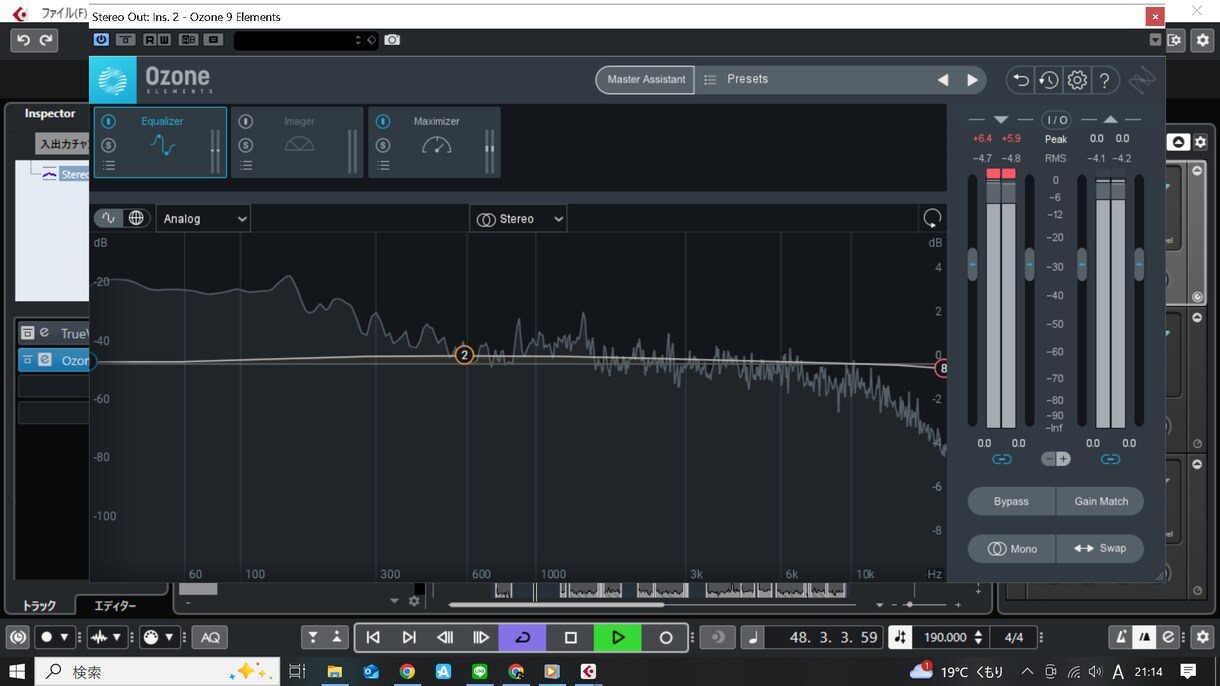The height and width of the screenshot is (686, 1220).
Task: Toggle the input gain link icon
Action: coord(1001,459)
